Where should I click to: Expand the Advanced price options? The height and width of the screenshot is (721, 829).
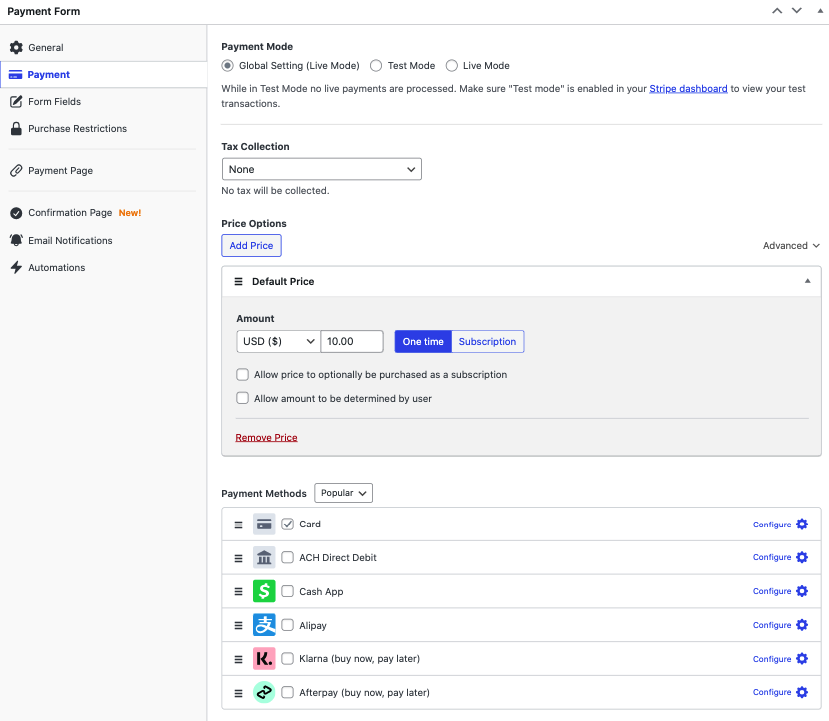click(791, 246)
